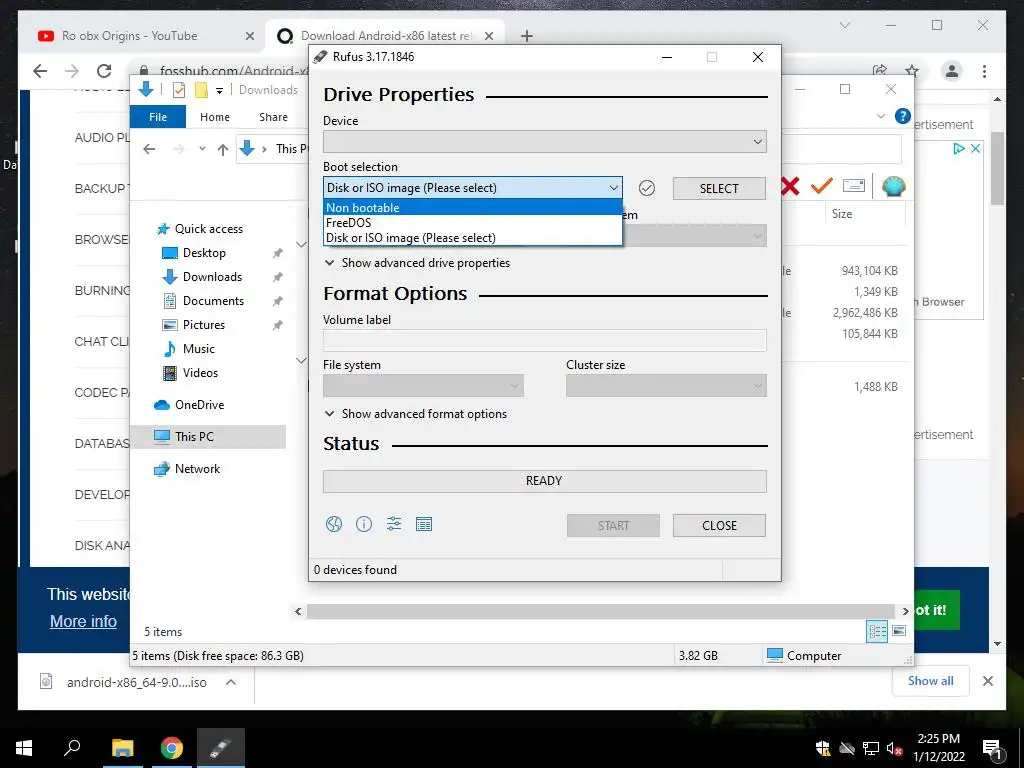
Task: Open Chrome profile avatar
Action: (952, 71)
